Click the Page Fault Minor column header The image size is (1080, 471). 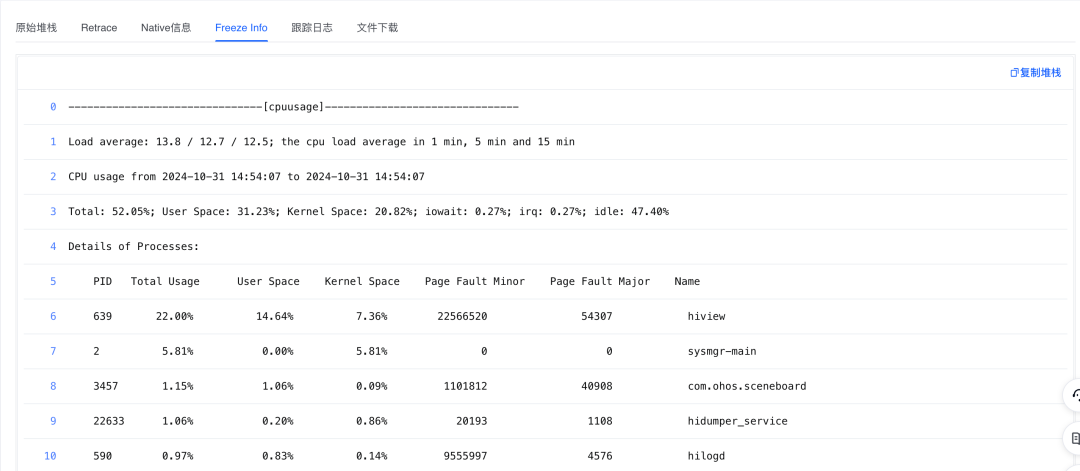[x=475, y=281]
